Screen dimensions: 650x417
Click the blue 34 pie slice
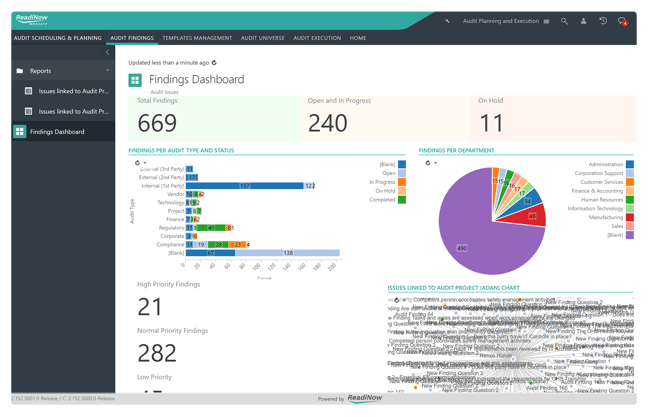[x=527, y=201]
